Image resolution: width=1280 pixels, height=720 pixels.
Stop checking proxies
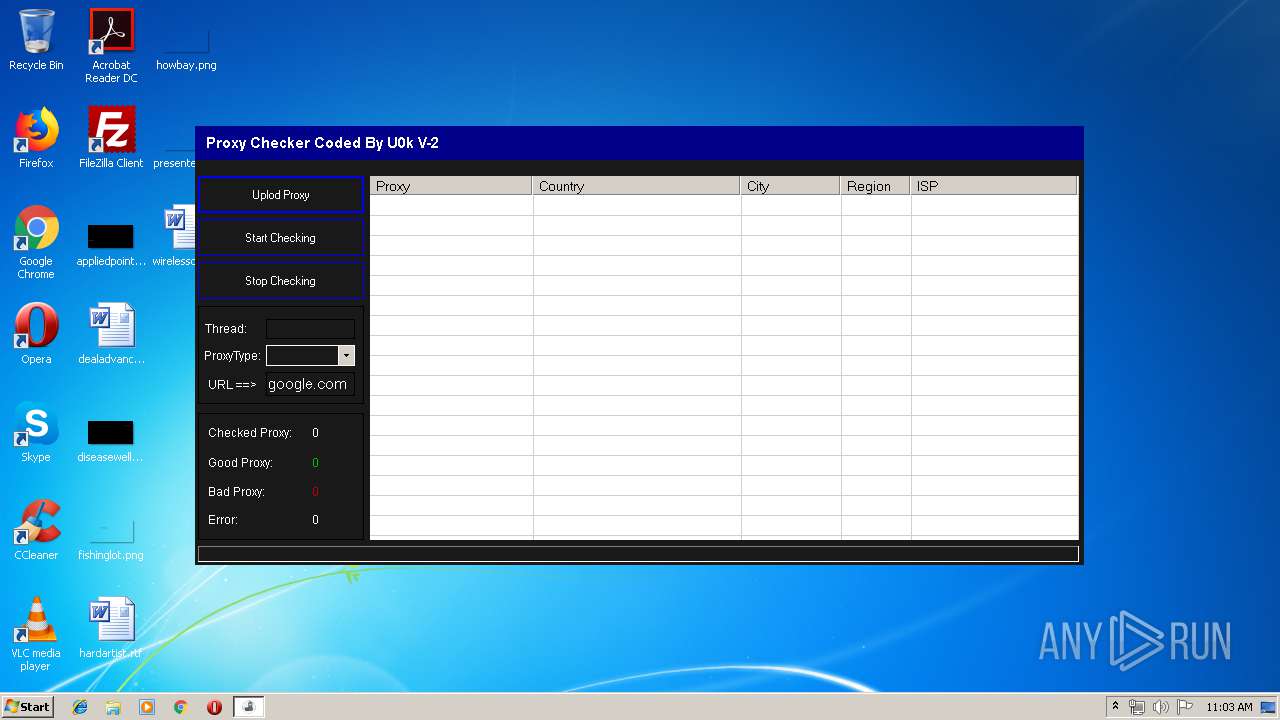point(280,281)
